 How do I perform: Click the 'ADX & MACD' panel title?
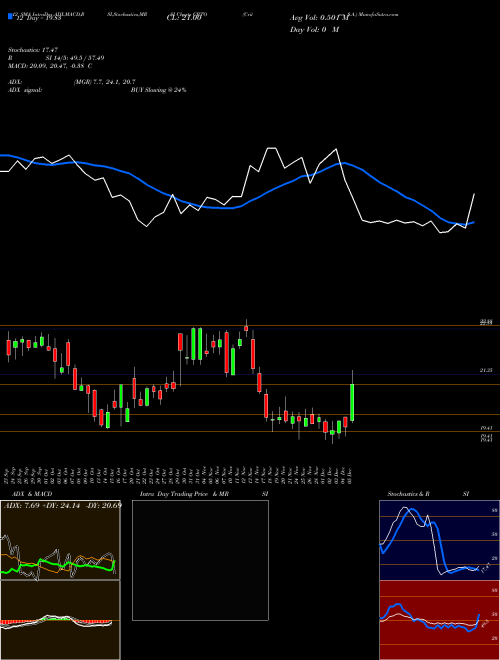click(x=32, y=494)
